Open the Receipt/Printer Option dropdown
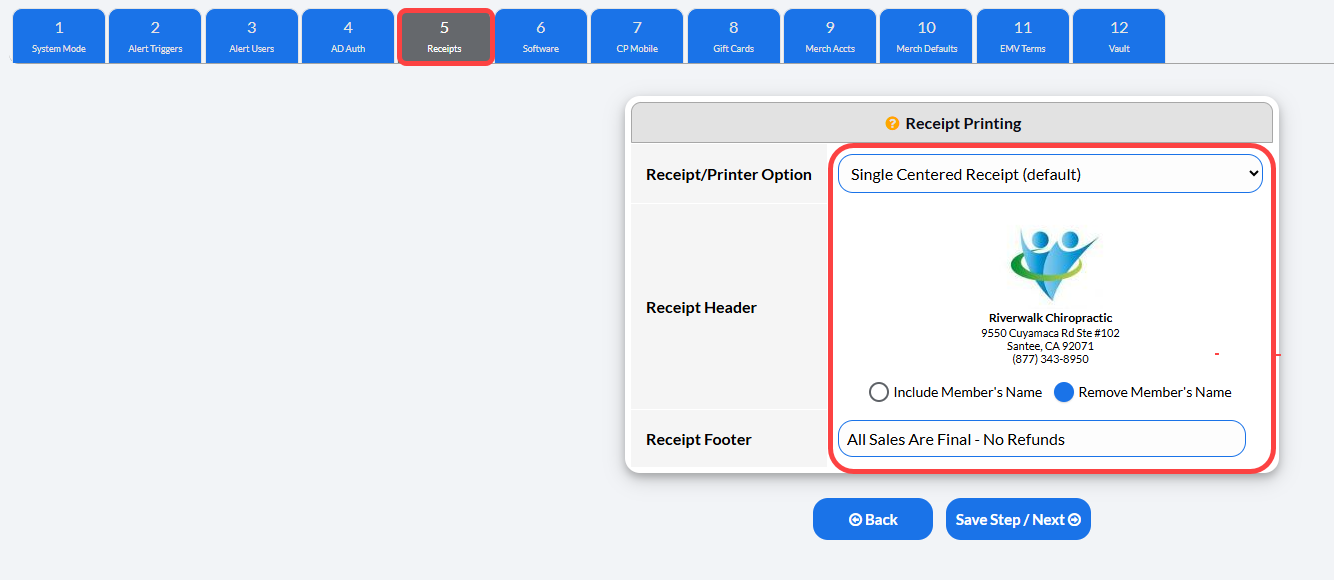The height and width of the screenshot is (580, 1334). point(1050,174)
